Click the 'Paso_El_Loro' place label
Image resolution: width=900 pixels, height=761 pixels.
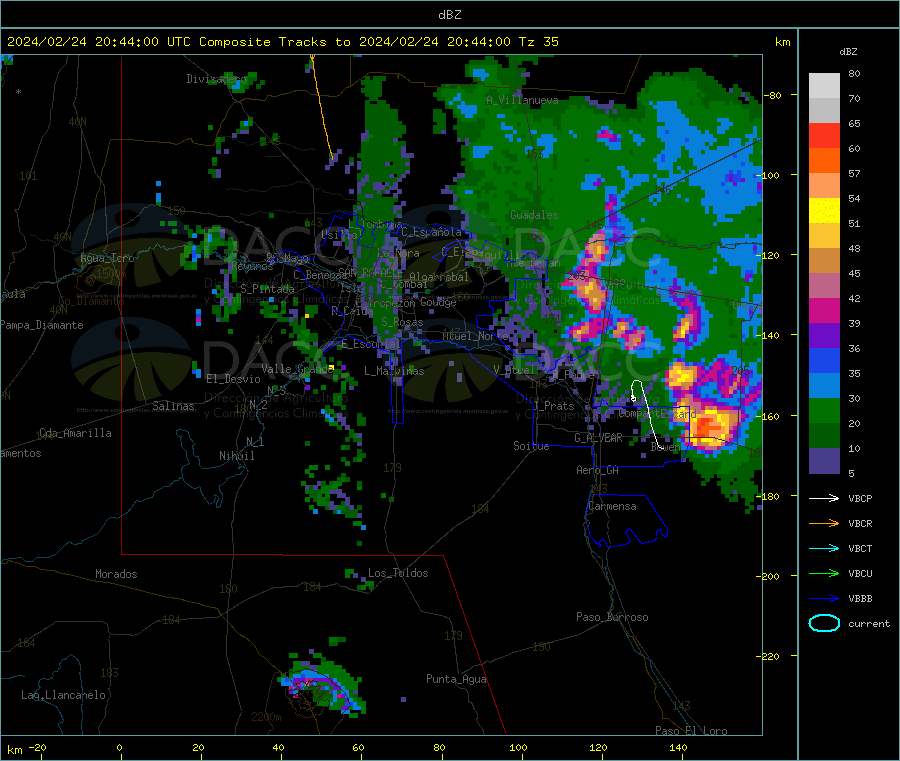click(692, 731)
